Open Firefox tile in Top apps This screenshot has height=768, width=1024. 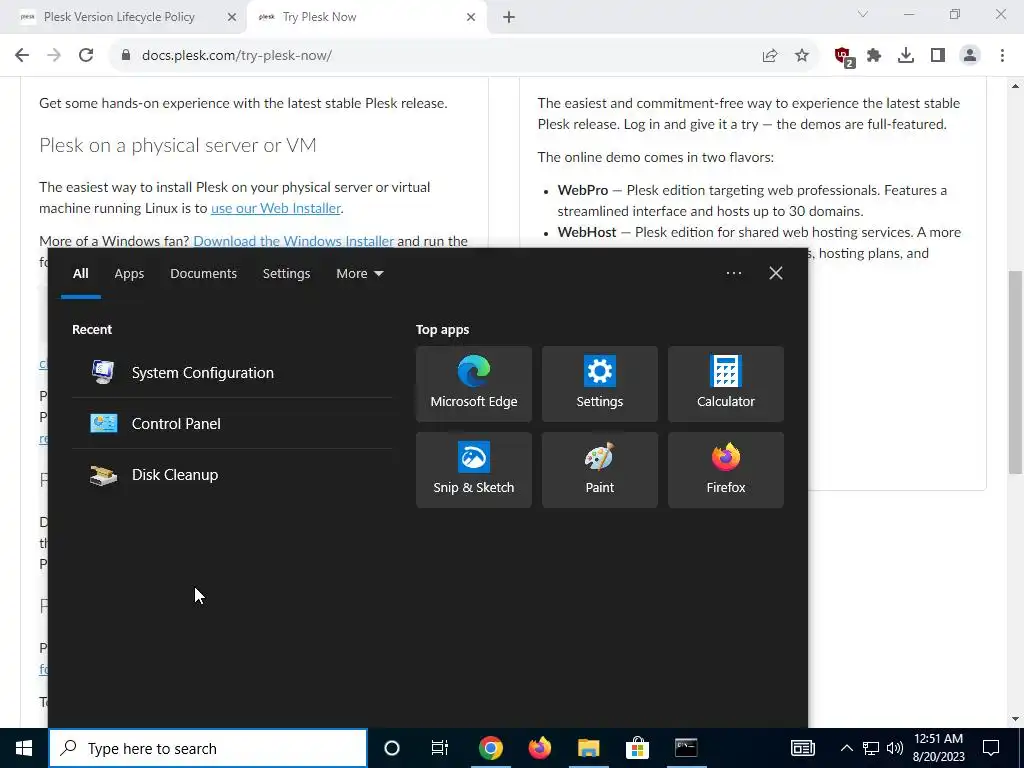[726, 470]
